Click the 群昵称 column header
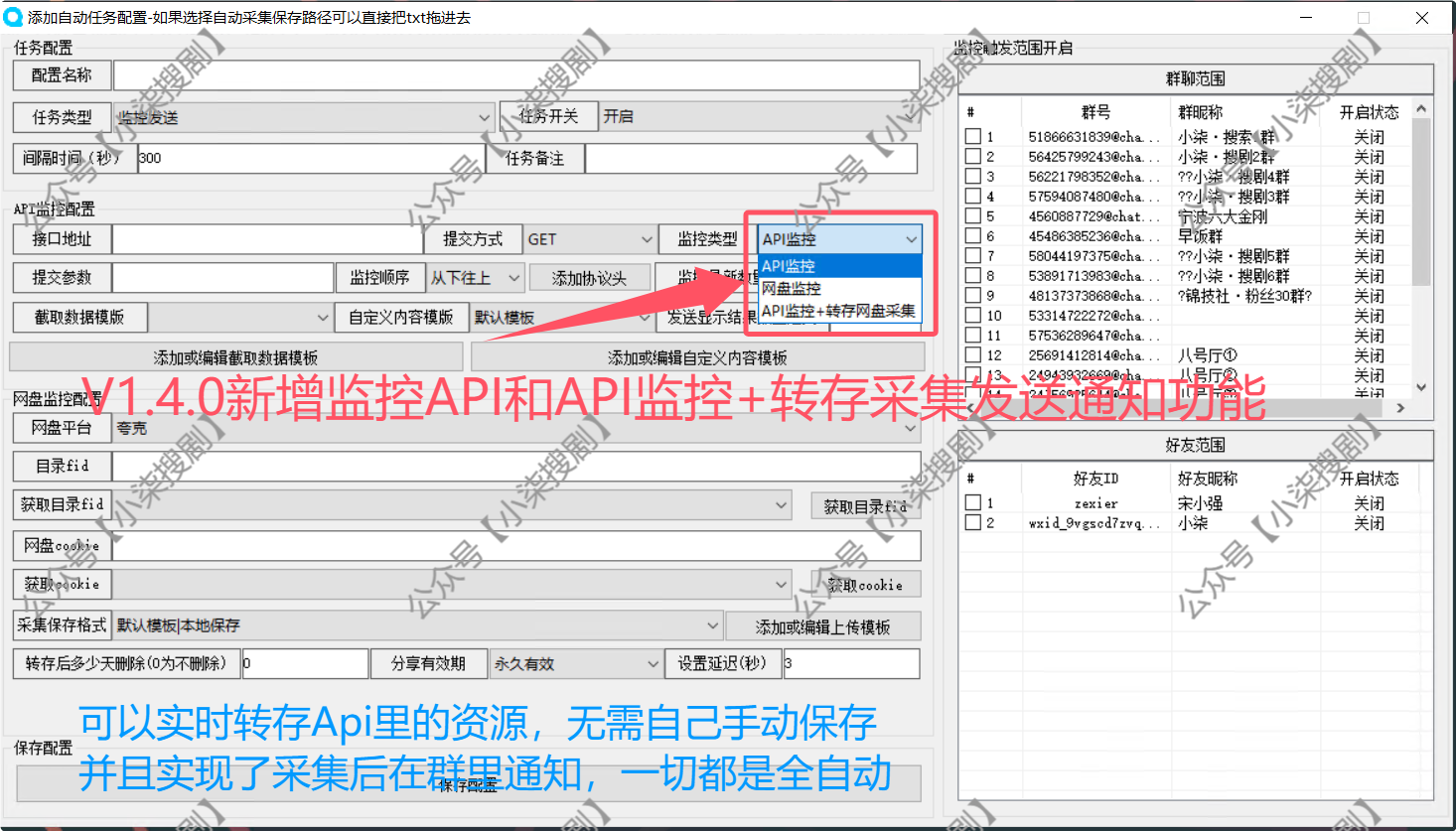The width and height of the screenshot is (1456, 831). (x=1246, y=112)
